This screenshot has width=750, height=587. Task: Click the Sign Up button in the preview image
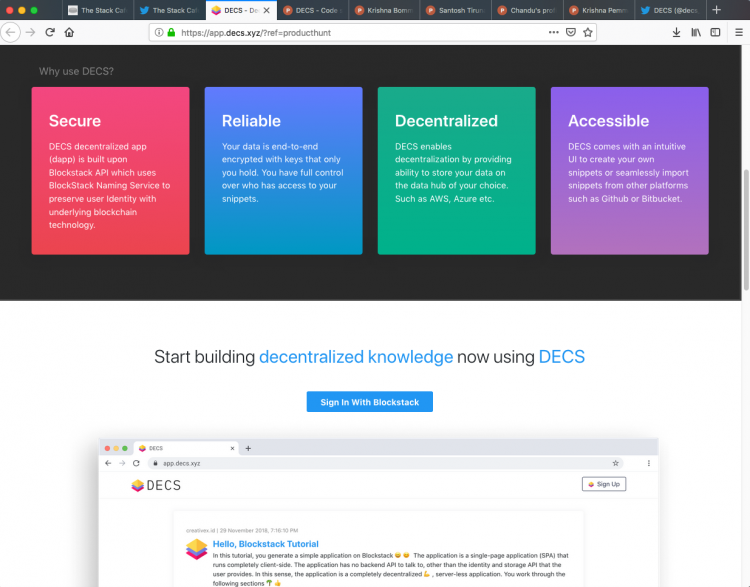tap(604, 484)
